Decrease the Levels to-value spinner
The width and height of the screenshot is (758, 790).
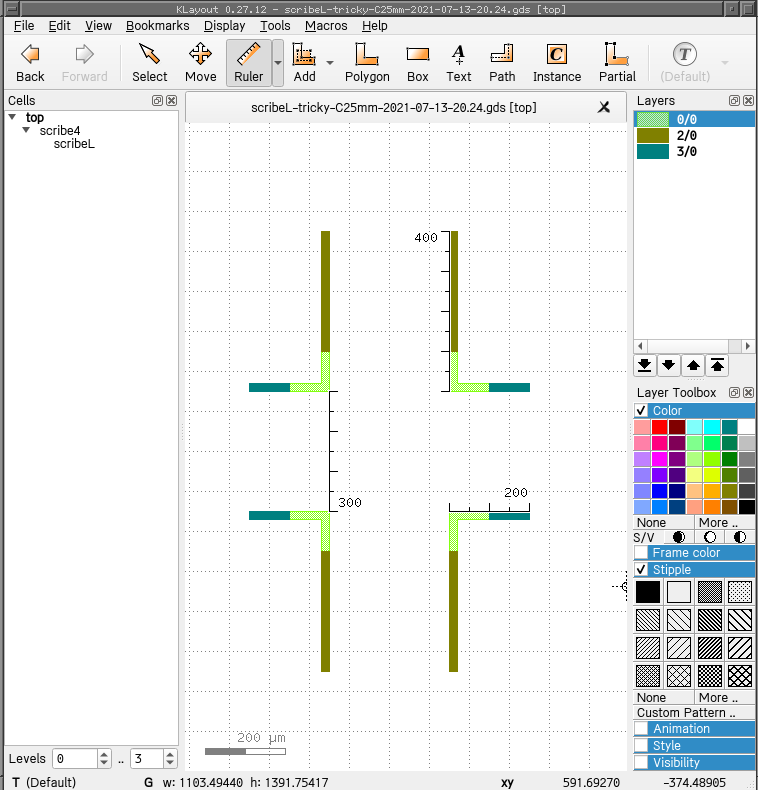[x=170, y=762]
